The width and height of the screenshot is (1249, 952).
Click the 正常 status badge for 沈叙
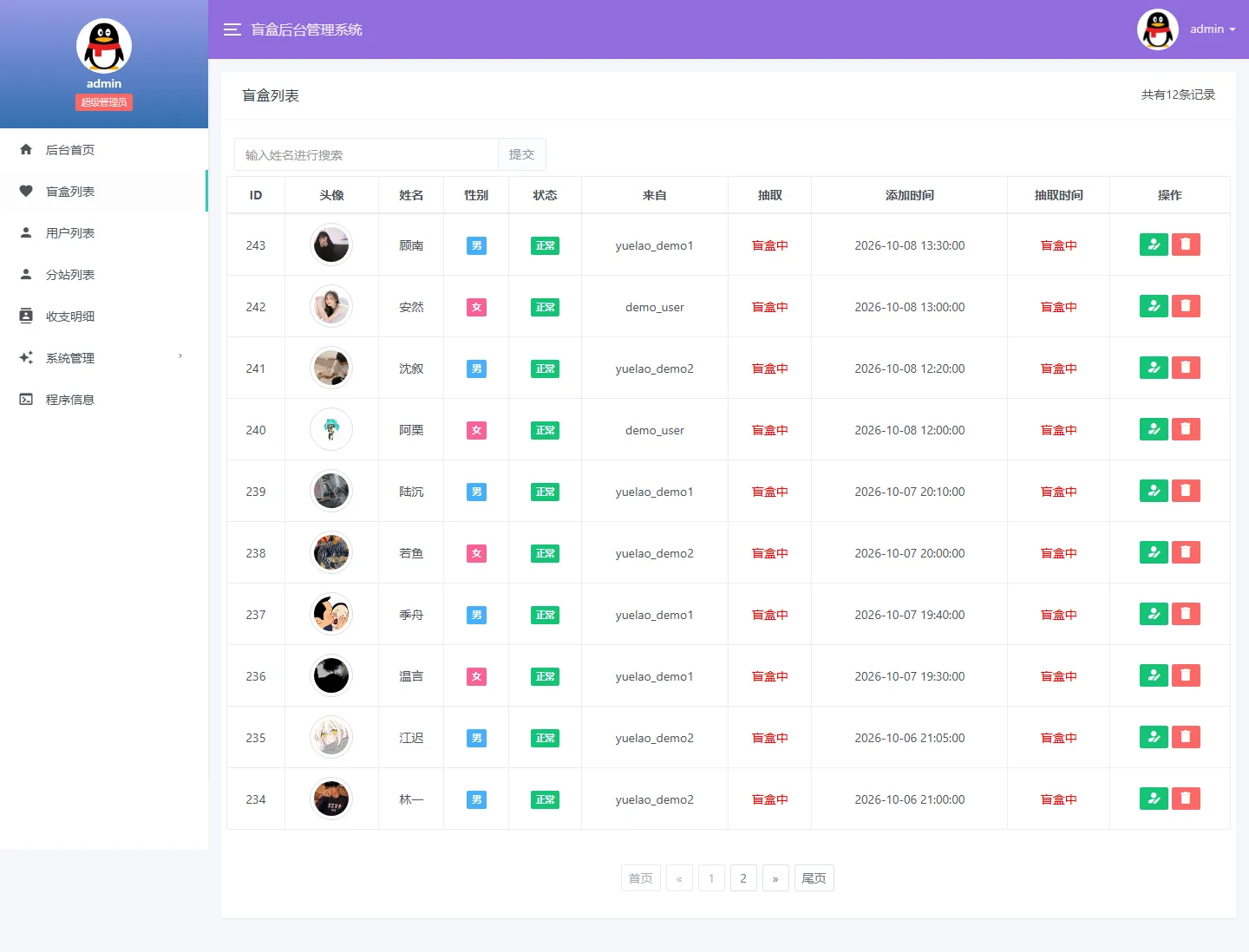coord(545,368)
